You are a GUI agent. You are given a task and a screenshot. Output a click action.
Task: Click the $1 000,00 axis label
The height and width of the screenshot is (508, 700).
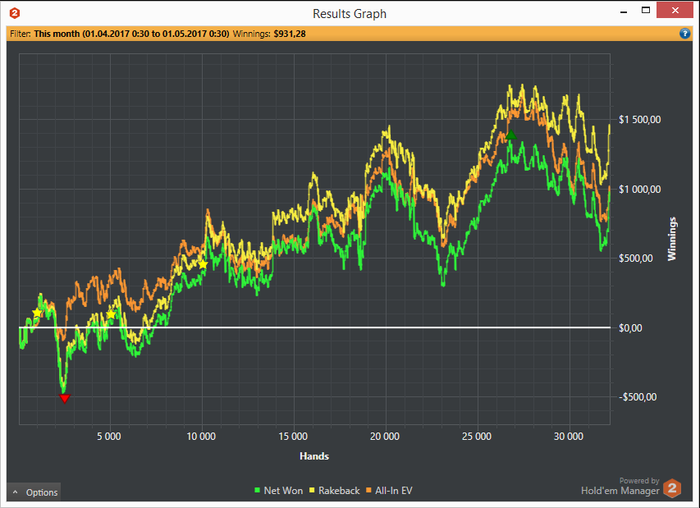pos(640,189)
